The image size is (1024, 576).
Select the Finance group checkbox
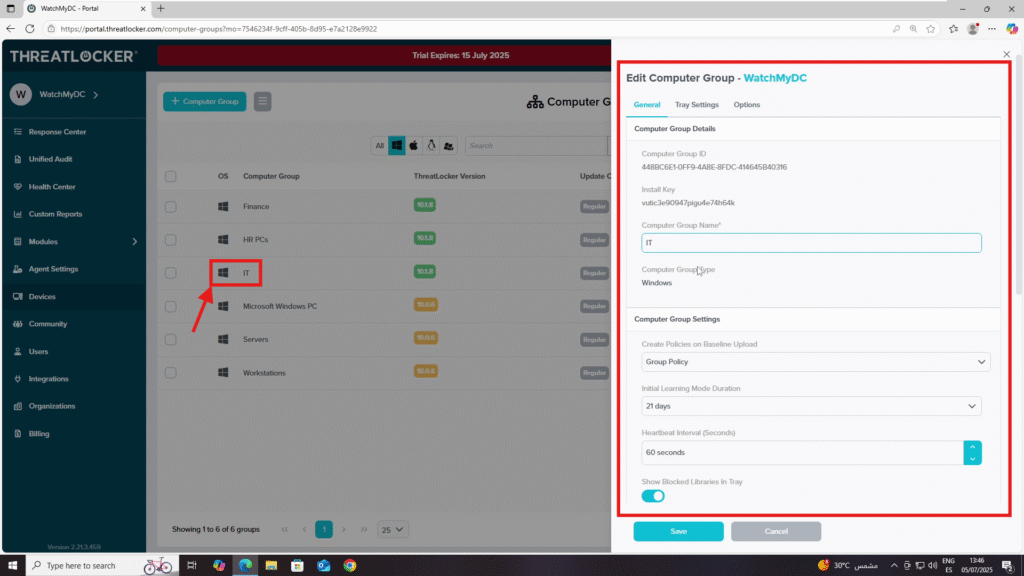coord(170,207)
